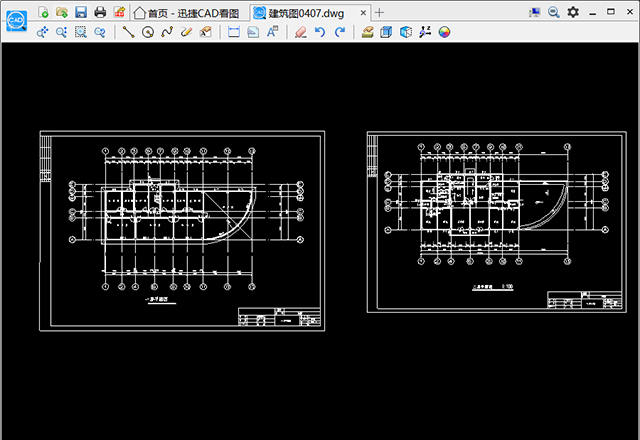Select the line measurement tool

[x=128, y=32]
